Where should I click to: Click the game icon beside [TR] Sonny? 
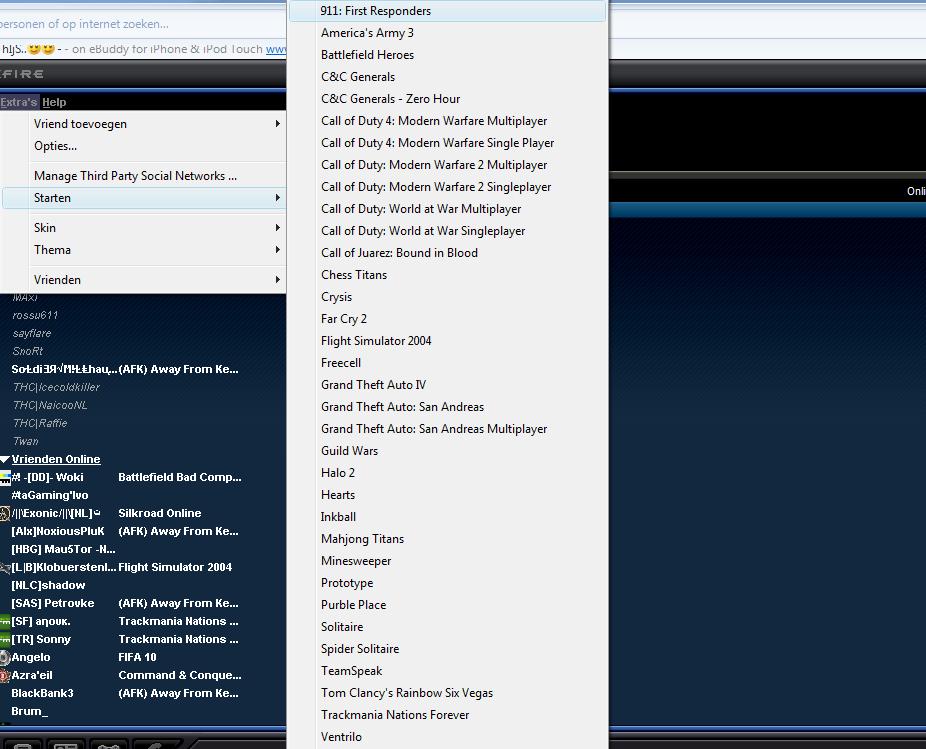pos(5,639)
